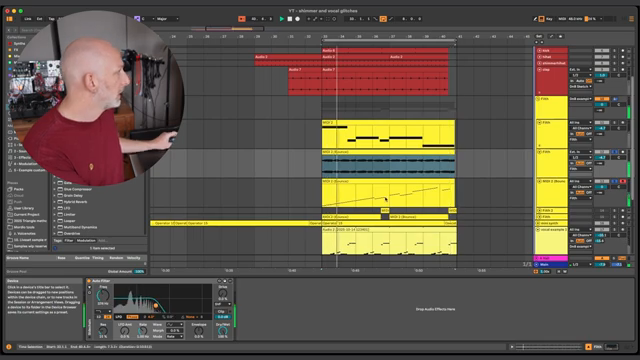The width and height of the screenshot is (640, 360).
Task: Expand the Grain Delay folder
Action: (x=55, y=196)
